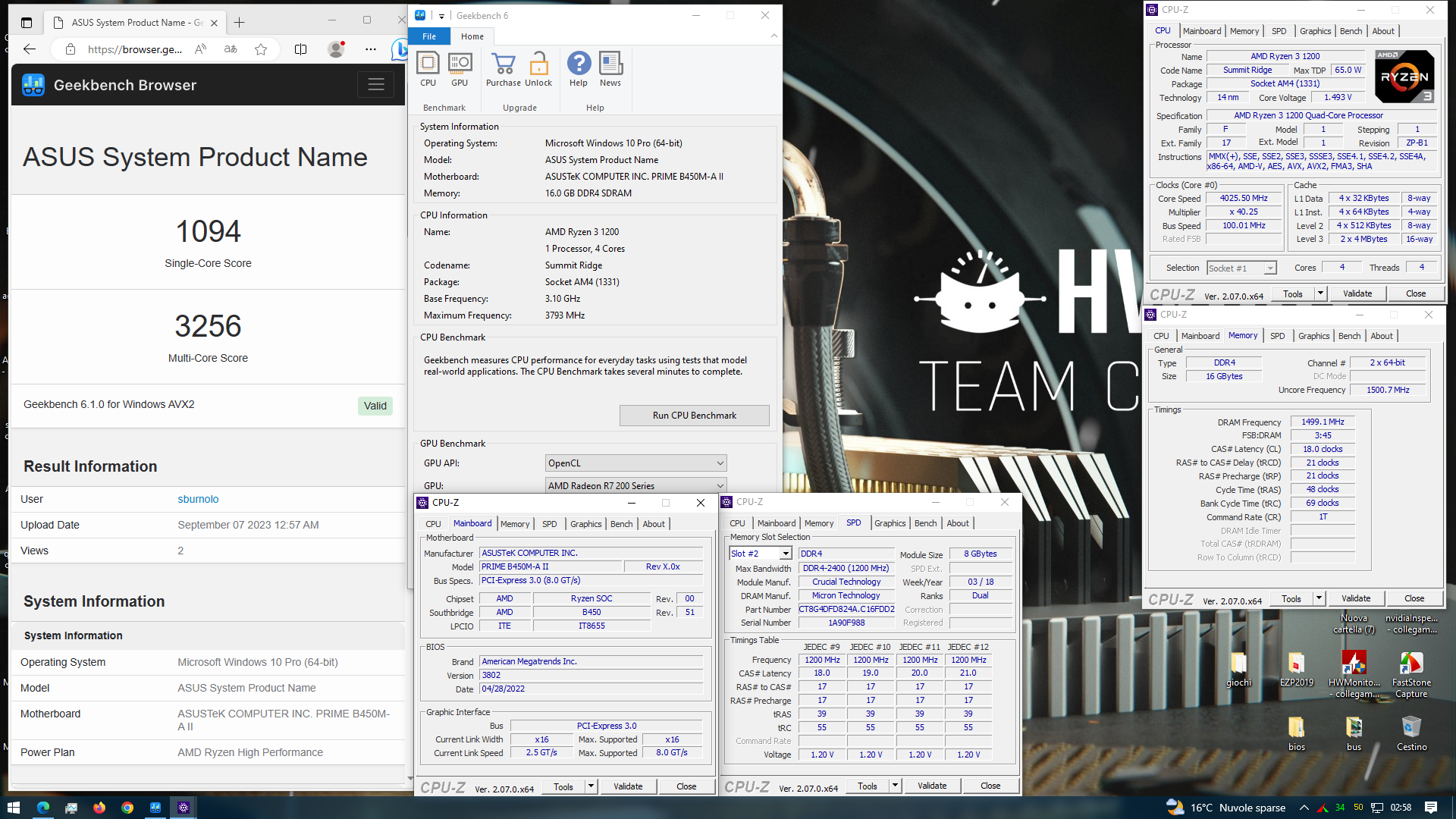Switch to Mainboard tab in top CPU-Z window
The image size is (1456, 819).
(x=1202, y=31)
